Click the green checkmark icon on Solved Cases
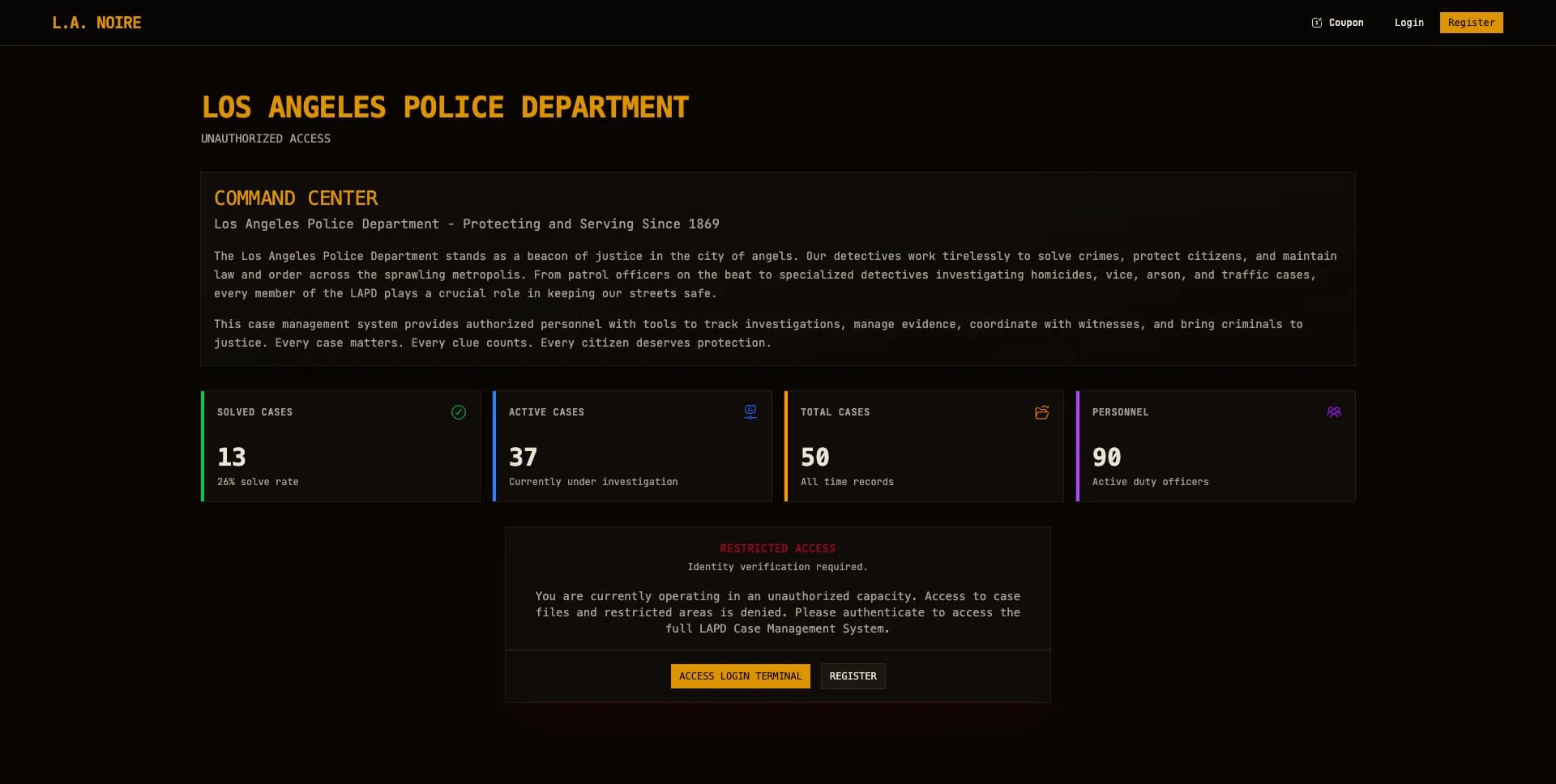Image resolution: width=1556 pixels, height=784 pixels. pyautogui.click(x=459, y=412)
